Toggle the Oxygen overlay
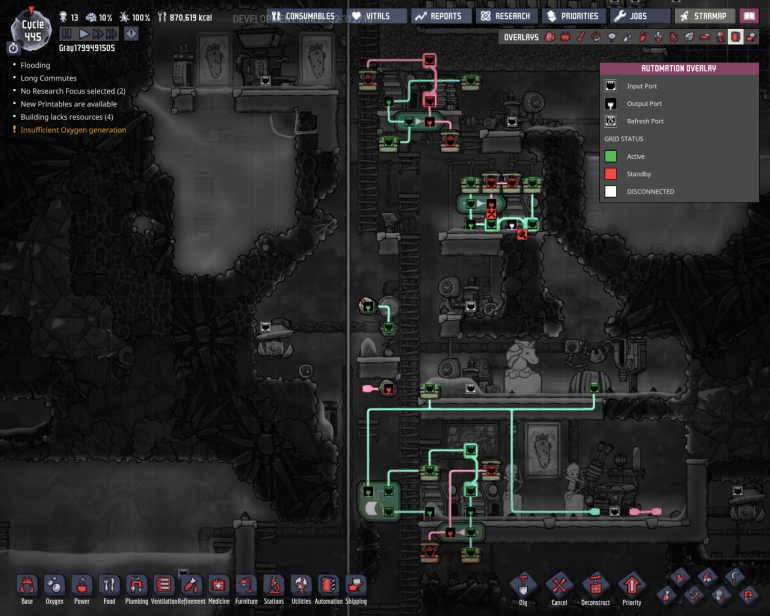The image size is (770, 616). pos(550,37)
